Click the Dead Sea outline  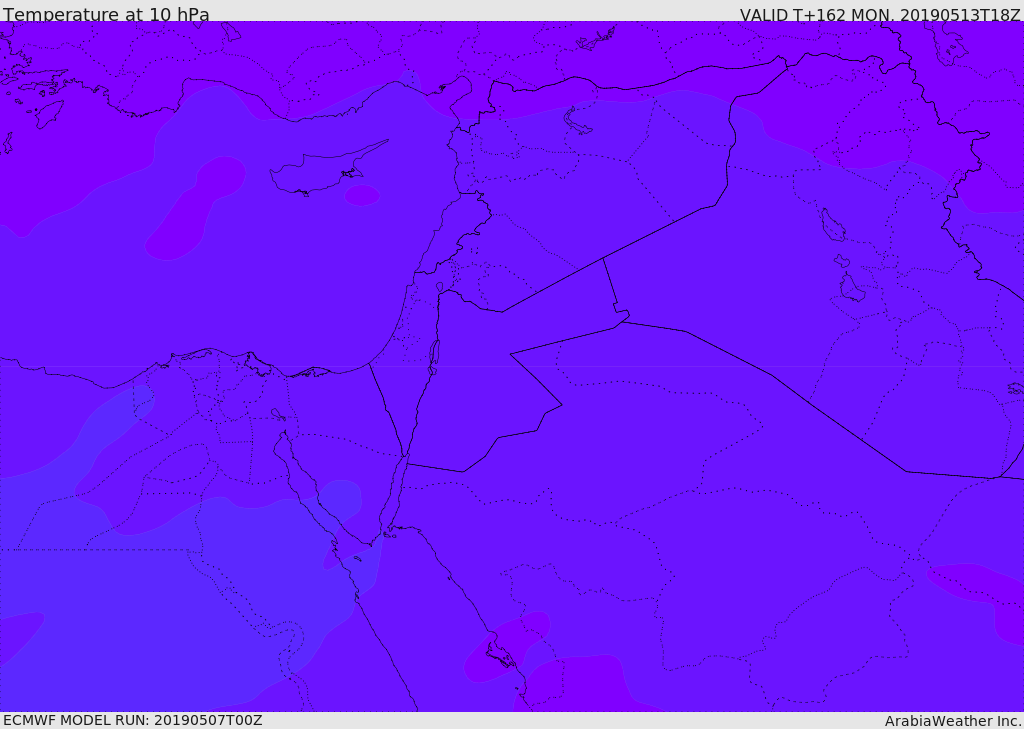(x=433, y=357)
